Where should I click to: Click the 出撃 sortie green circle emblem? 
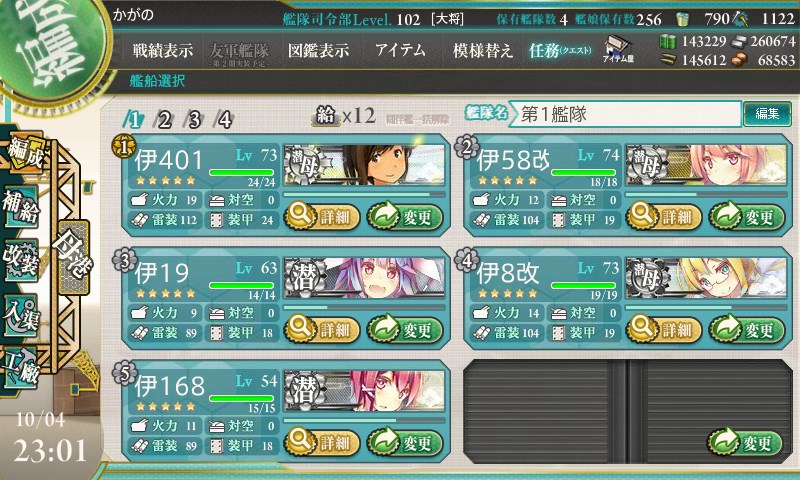click(x=50, y=48)
